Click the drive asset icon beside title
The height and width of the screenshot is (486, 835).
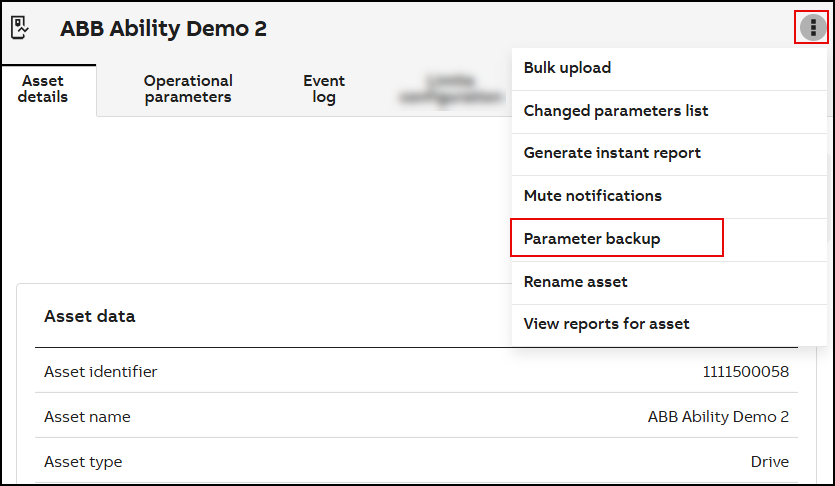tap(20, 28)
